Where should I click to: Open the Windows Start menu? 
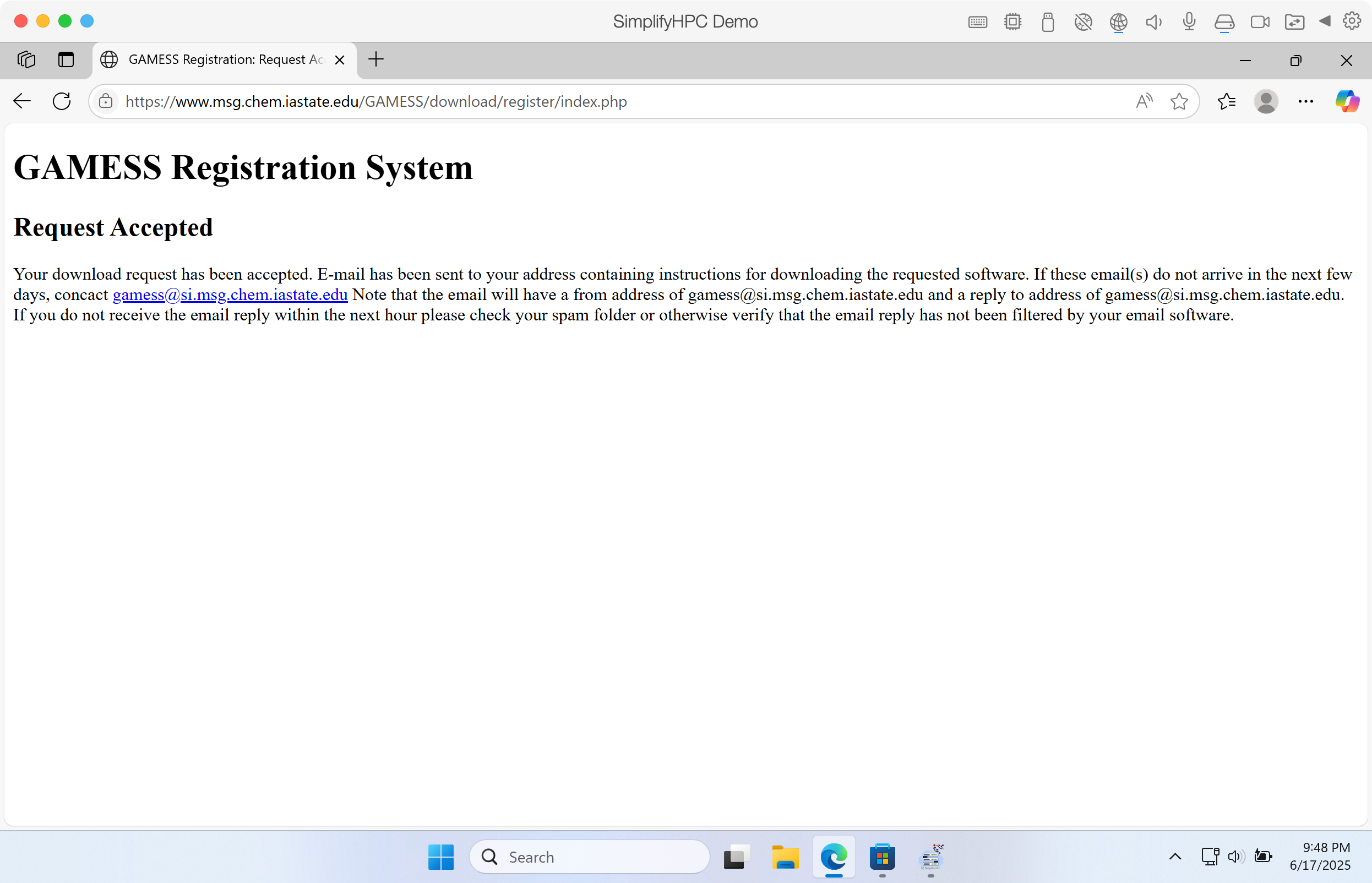[440, 857]
